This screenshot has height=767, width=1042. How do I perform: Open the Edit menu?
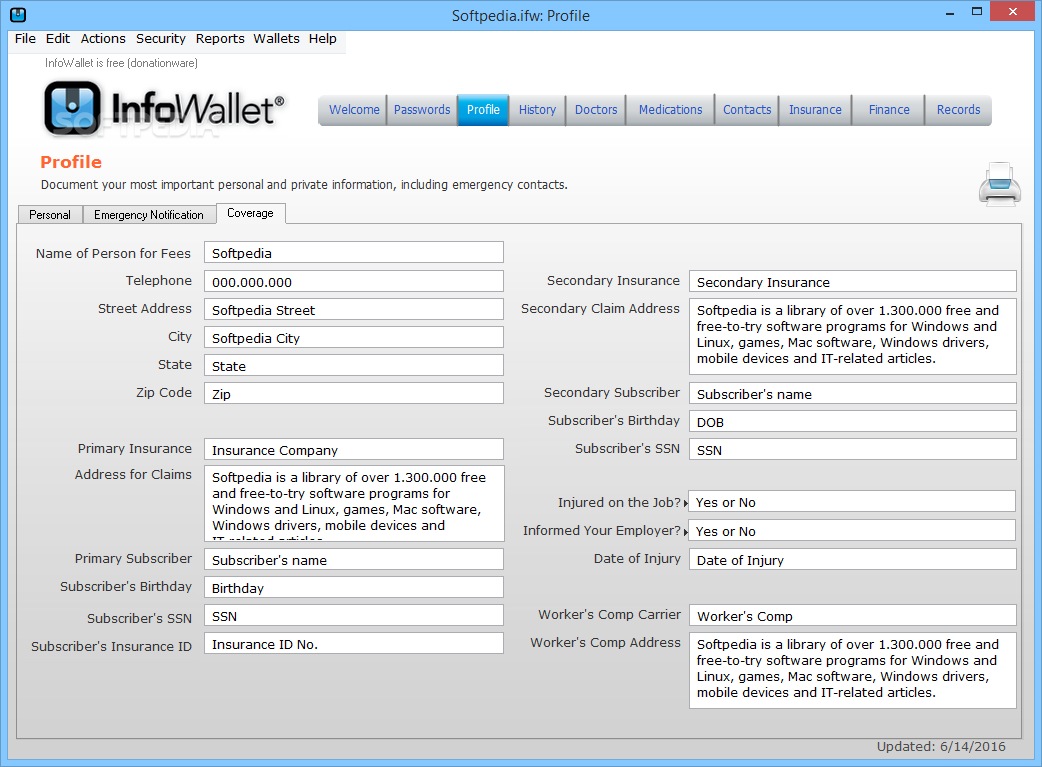[x=58, y=39]
